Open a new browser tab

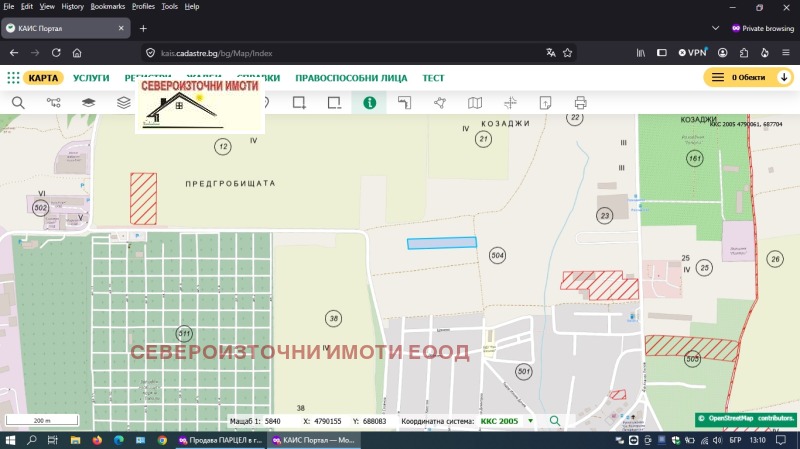point(143,29)
